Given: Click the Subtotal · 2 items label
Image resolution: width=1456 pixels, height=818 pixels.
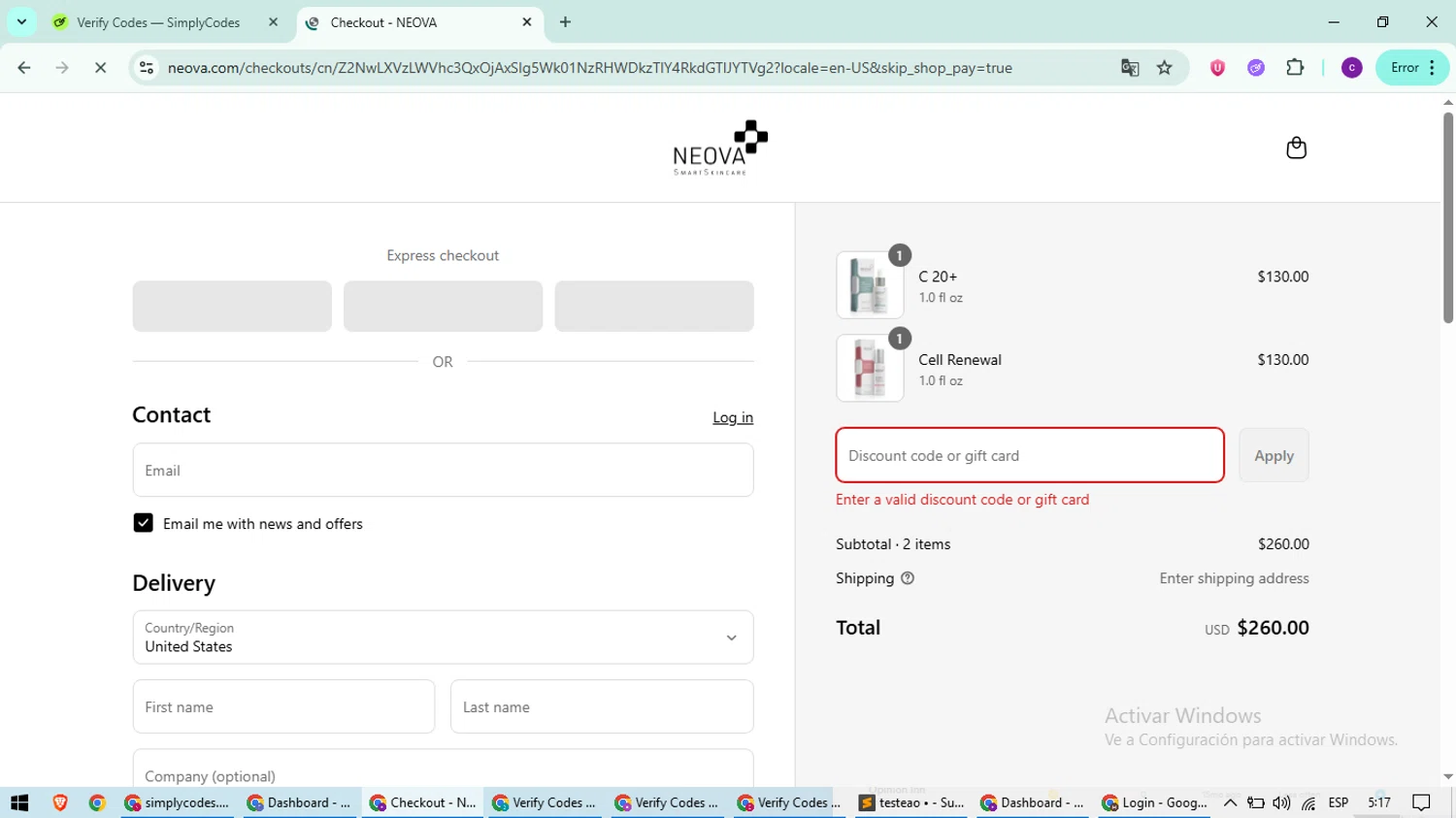Looking at the screenshot, I should [893, 544].
